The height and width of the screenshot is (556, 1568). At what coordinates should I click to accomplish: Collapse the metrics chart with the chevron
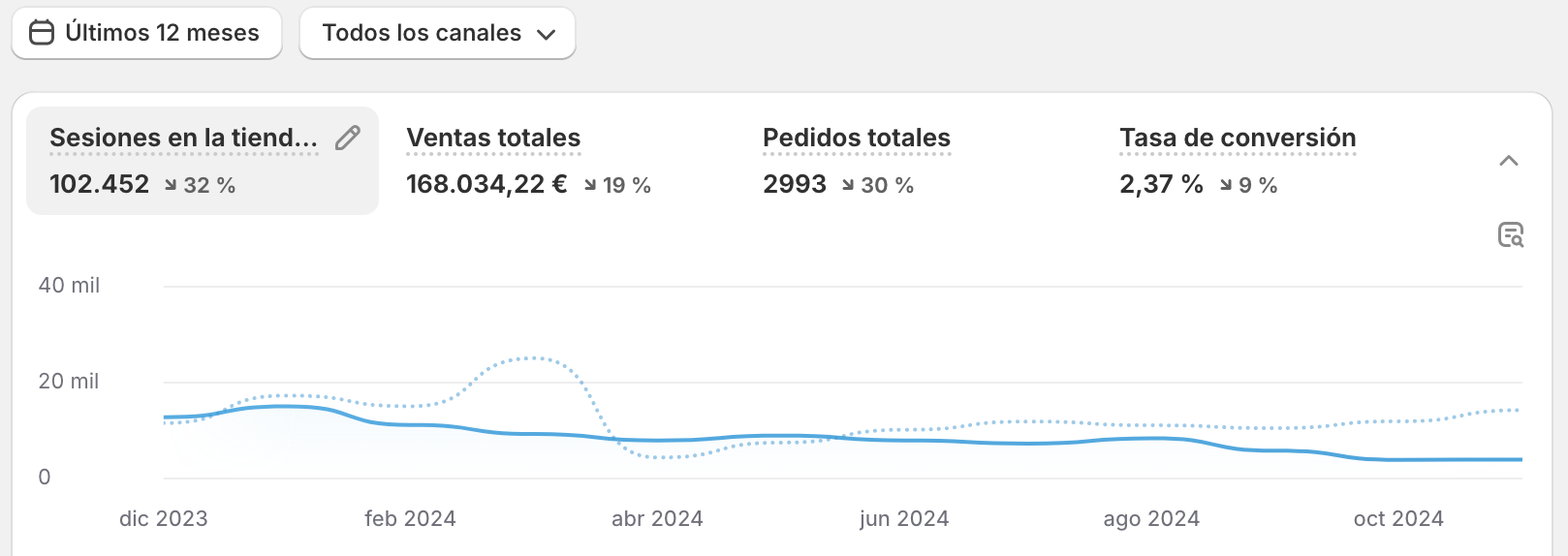[x=1508, y=161]
